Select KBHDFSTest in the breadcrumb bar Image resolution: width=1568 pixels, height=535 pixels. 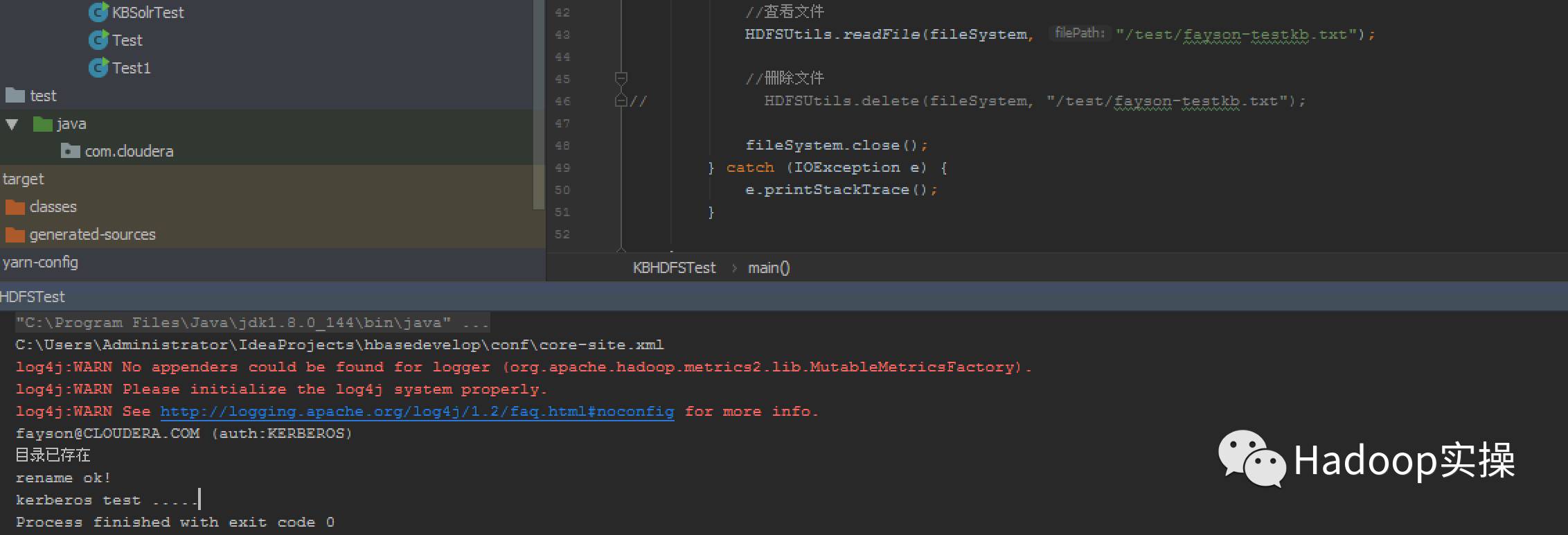tap(674, 267)
